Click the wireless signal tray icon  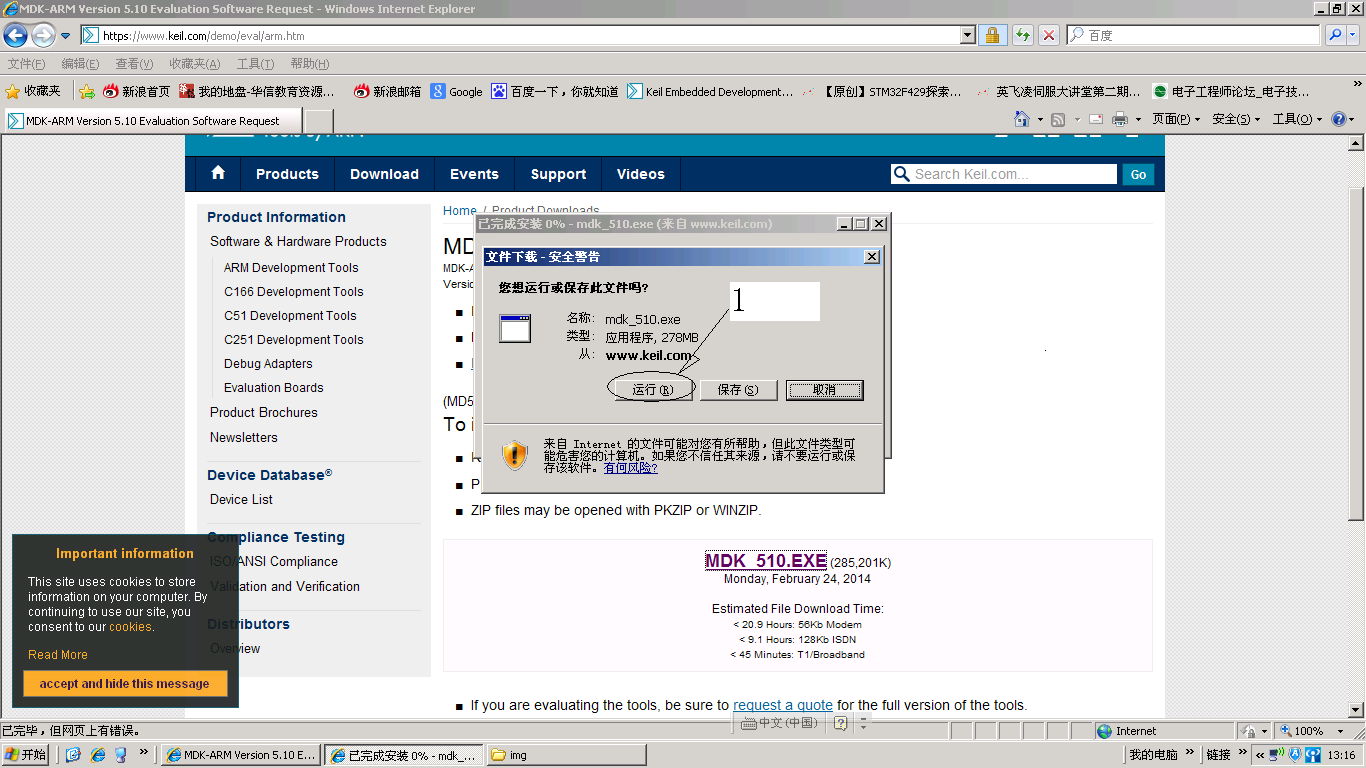click(x=1313, y=755)
